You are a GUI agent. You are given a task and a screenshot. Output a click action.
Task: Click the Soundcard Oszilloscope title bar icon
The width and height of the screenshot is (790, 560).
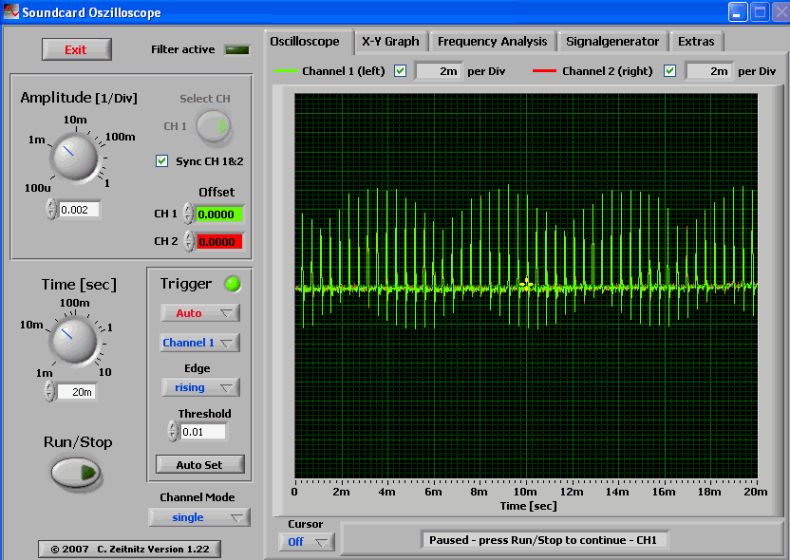tap(11, 11)
